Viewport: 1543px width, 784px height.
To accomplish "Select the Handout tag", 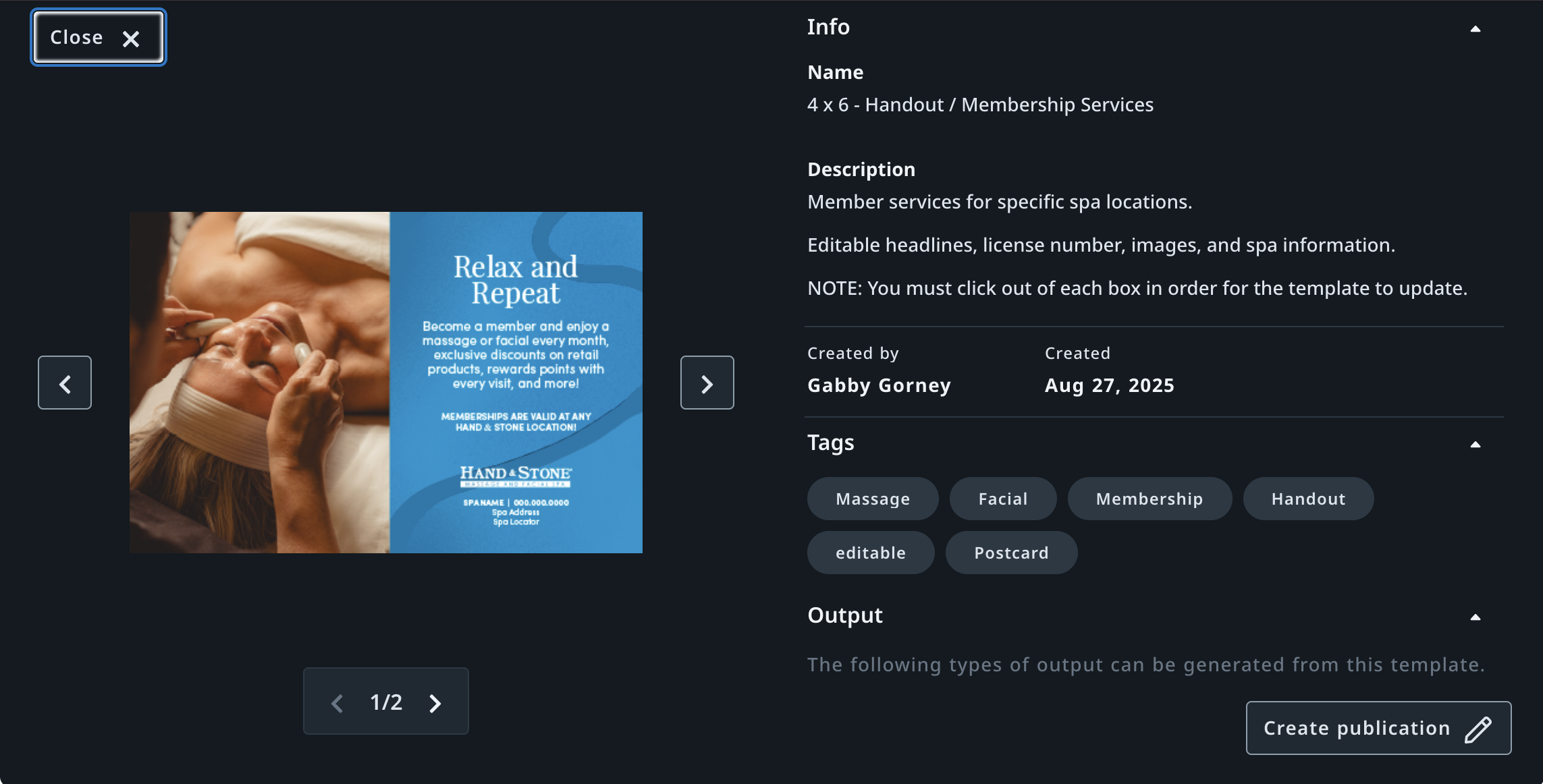I will tap(1308, 499).
